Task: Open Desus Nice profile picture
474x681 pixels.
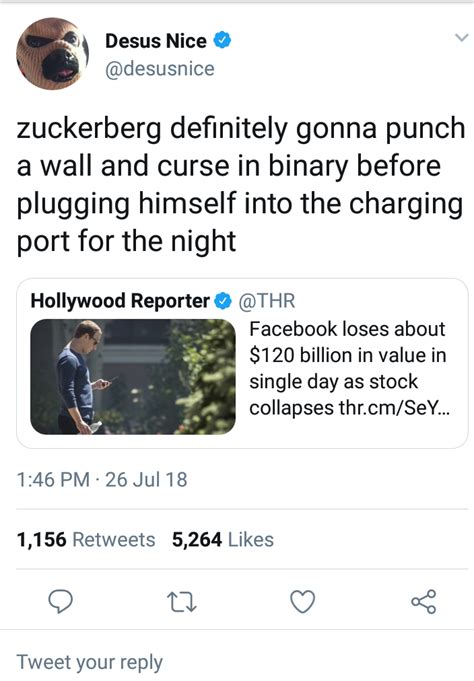Action: tap(53, 53)
